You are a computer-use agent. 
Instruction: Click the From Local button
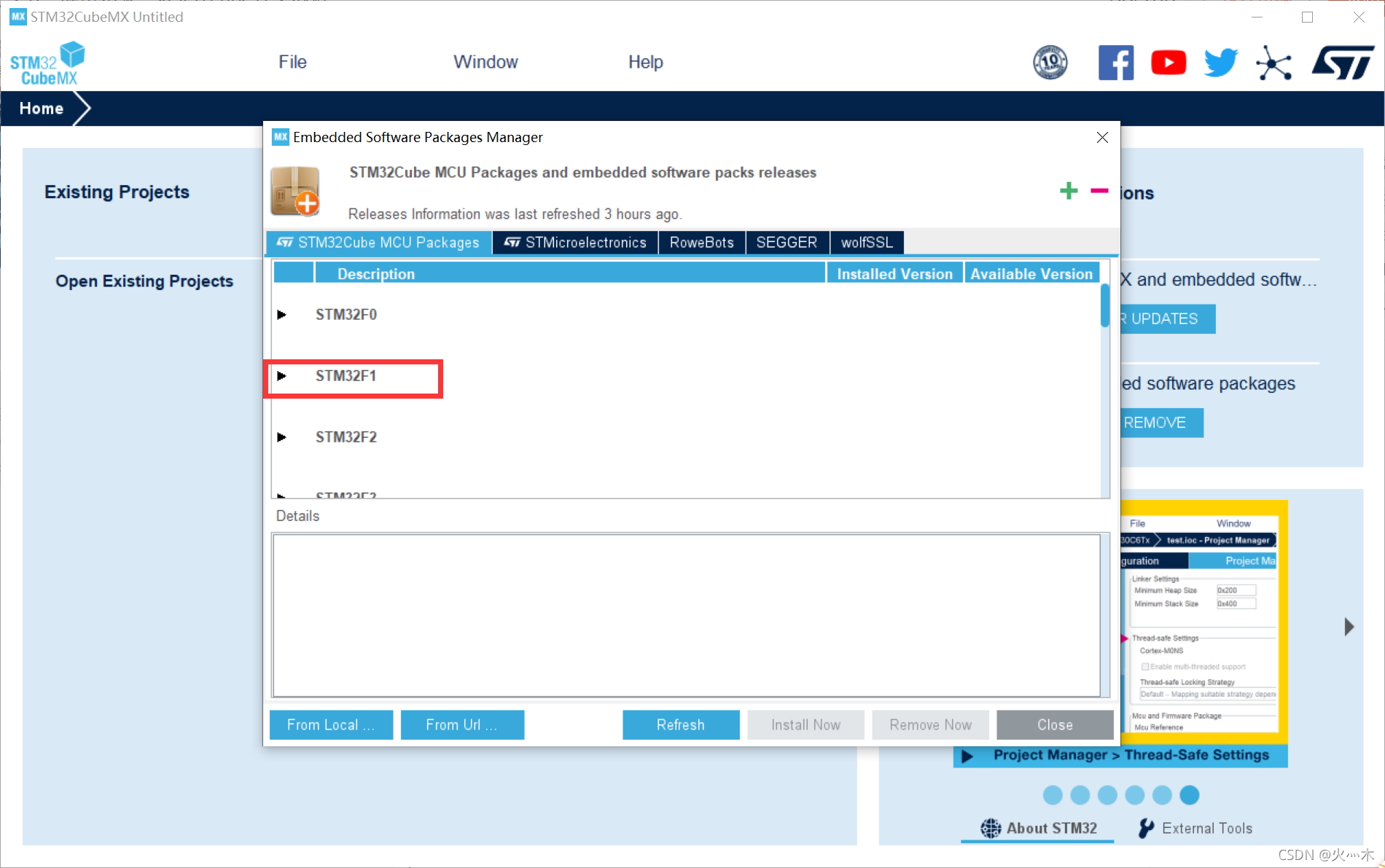tap(331, 725)
